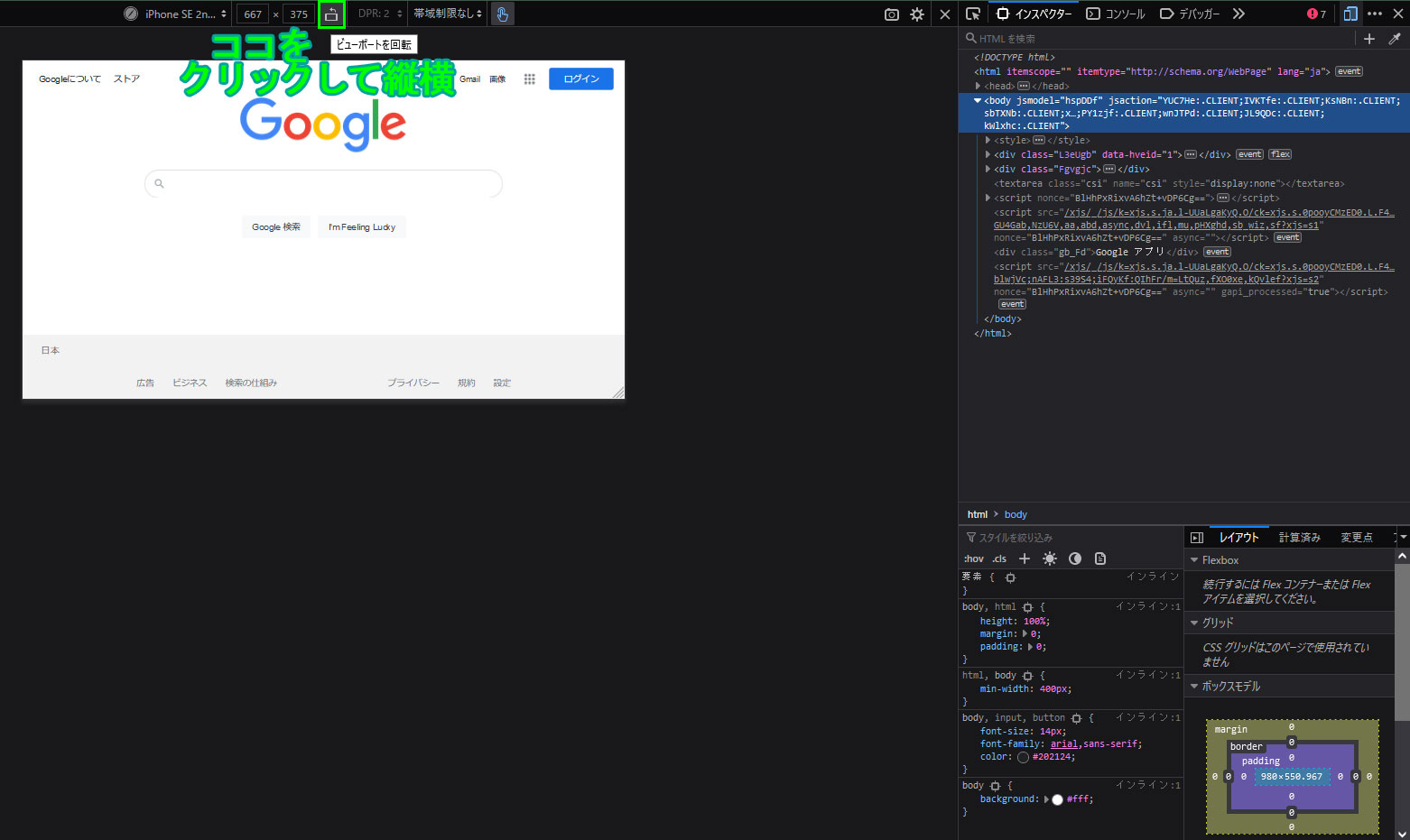1410x840 pixels.
Task: Click the event badge on html element
Action: click(1350, 71)
